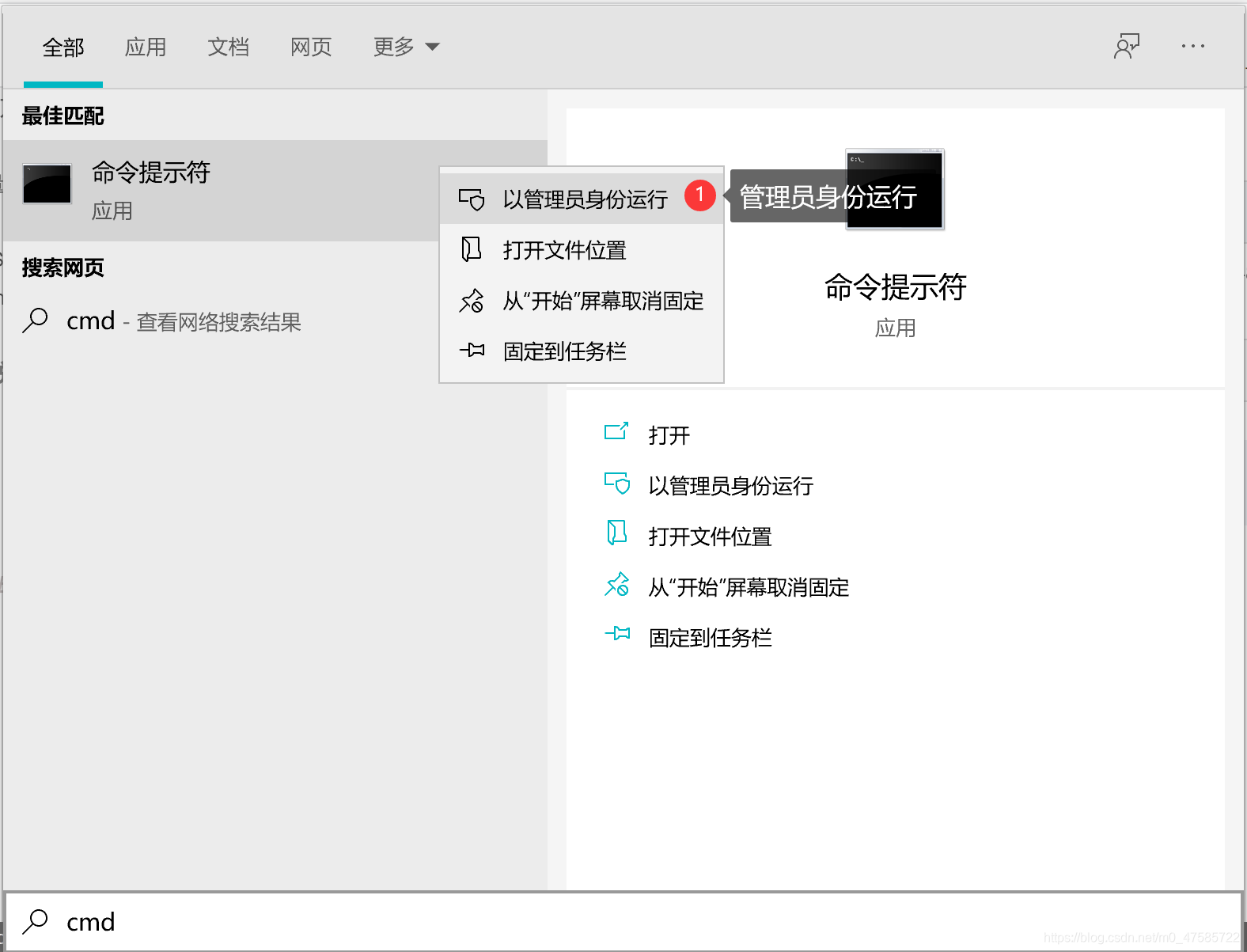1247x952 pixels.
Task: Switch to the 网页 tab
Action: (x=311, y=47)
